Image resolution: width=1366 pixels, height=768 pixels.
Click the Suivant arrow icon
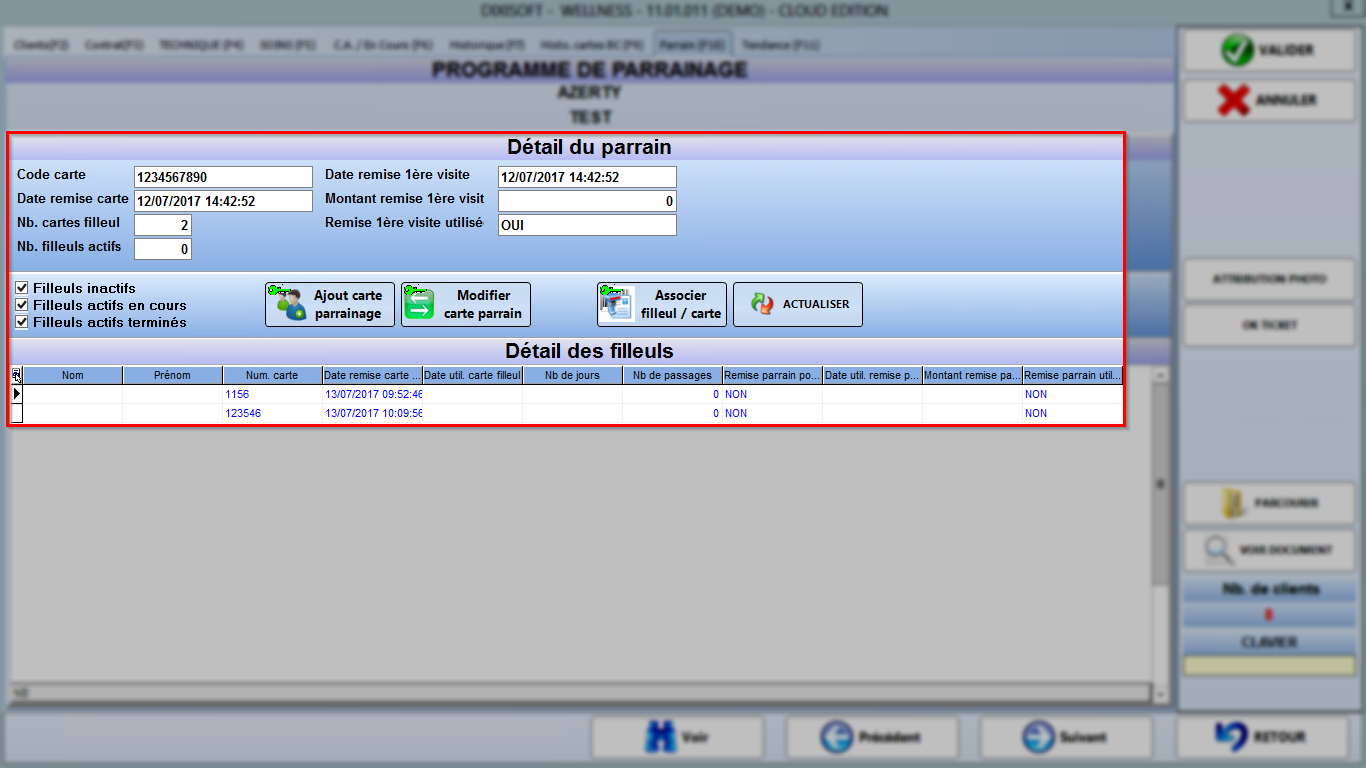[x=1038, y=738]
